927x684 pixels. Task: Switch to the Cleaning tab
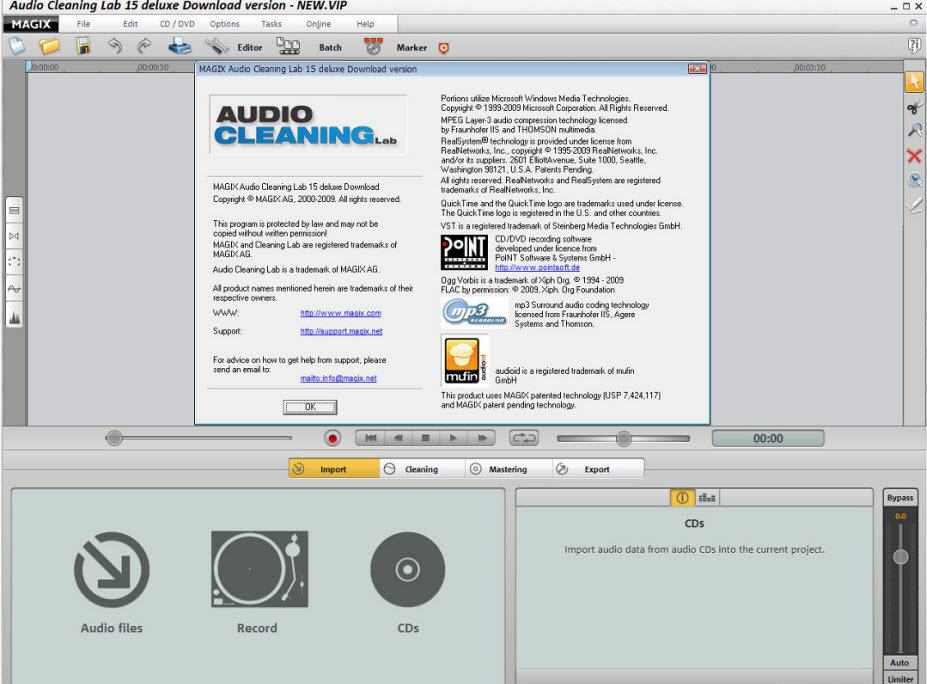[422, 469]
